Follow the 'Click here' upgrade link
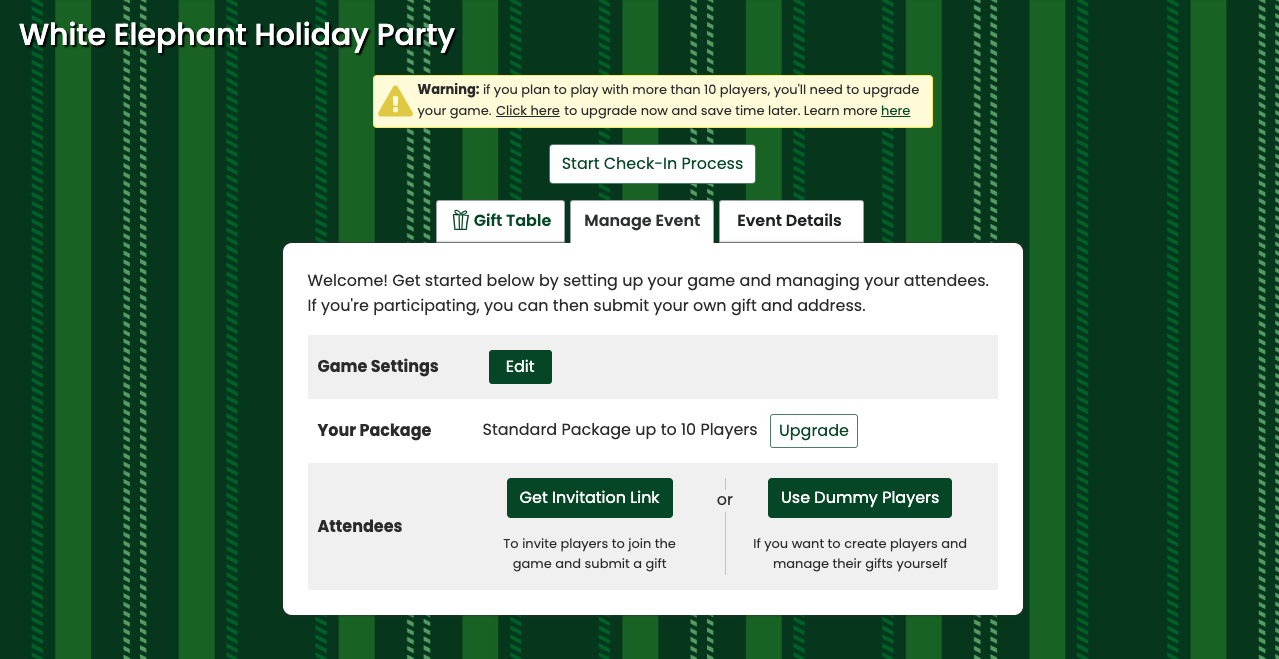Image resolution: width=1279 pixels, height=659 pixels. pyautogui.click(x=527, y=111)
